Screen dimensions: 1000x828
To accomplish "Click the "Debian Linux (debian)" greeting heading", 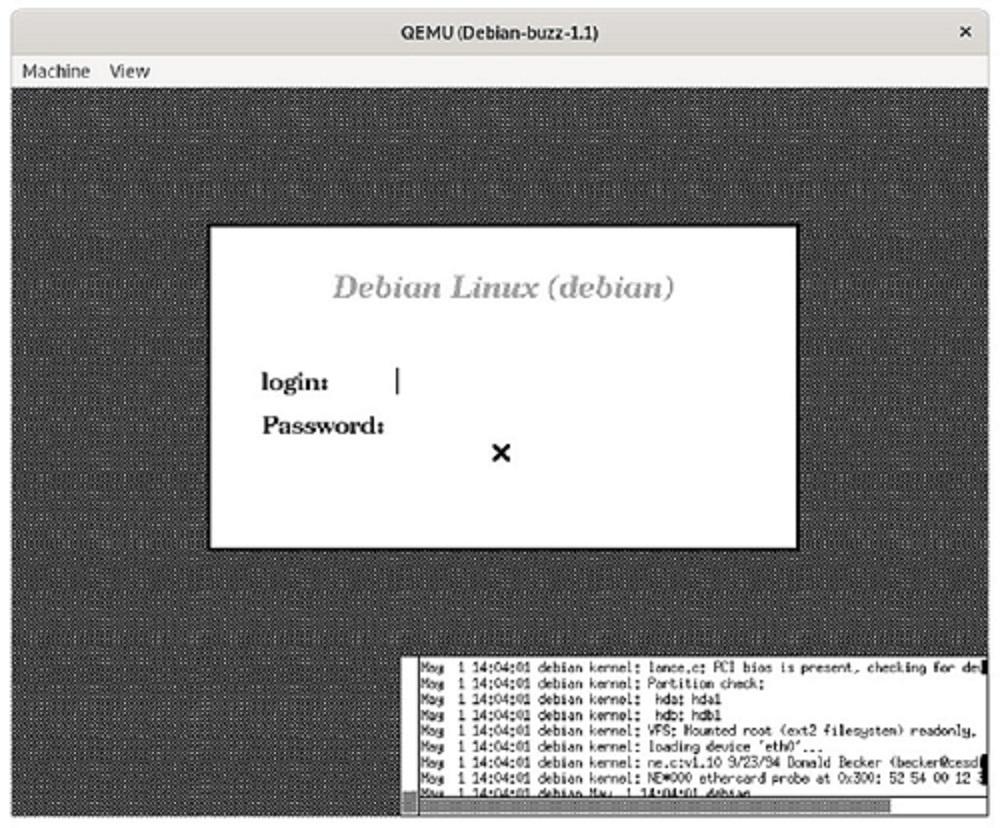I will tap(503, 288).
